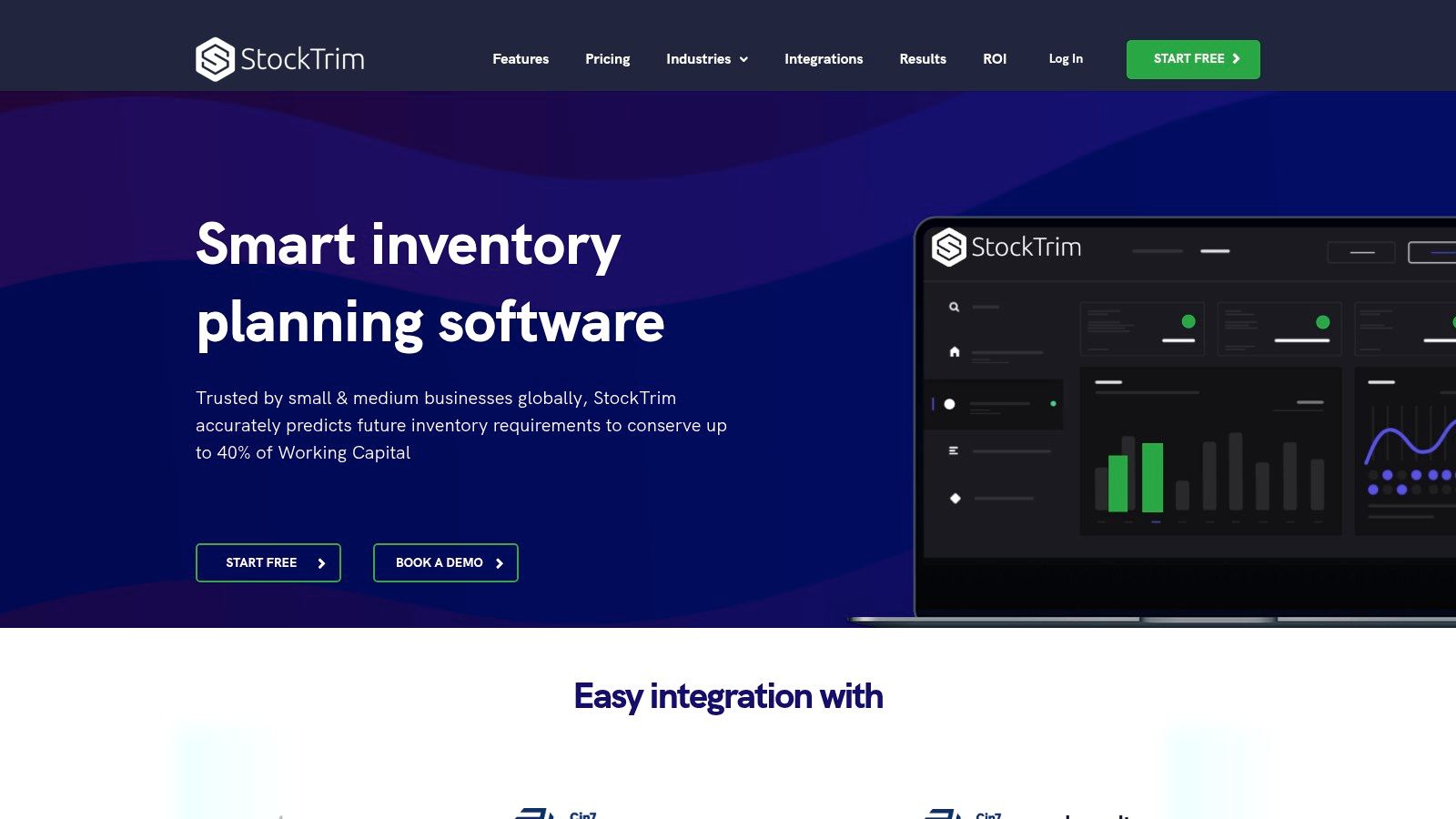This screenshot has height=819, width=1456.
Task: Click the BOOK A DEMO button
Action: [446, 562]
